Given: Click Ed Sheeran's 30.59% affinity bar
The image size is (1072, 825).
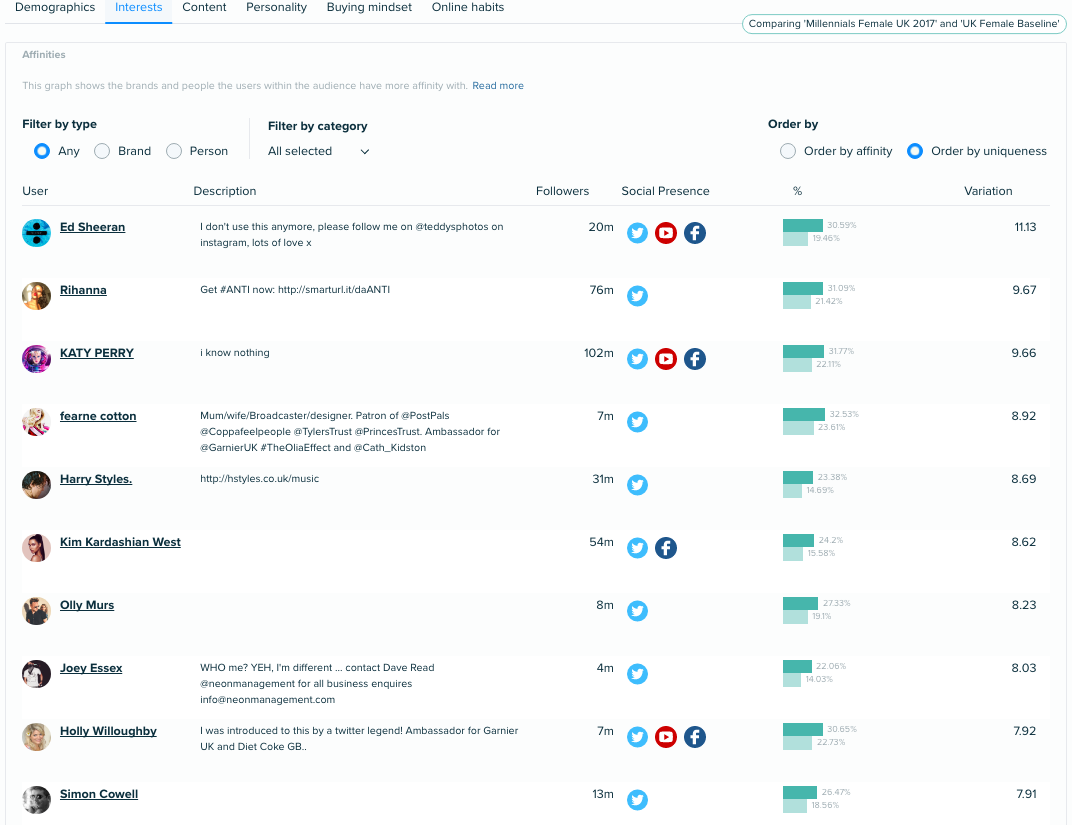Looking at the screenshot, I should [x=803, y=226].
